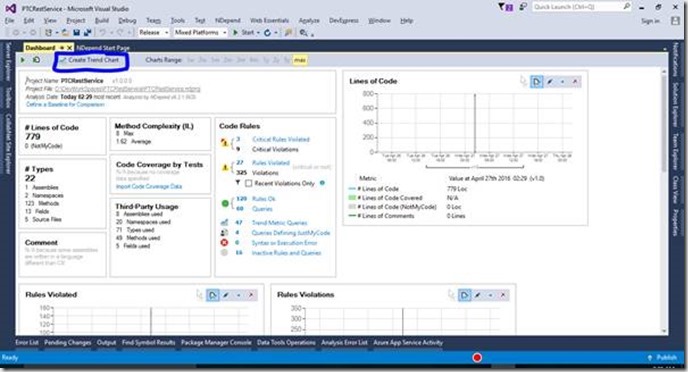Click the browser refresh icon in the toolbar

tap(267, 32)
